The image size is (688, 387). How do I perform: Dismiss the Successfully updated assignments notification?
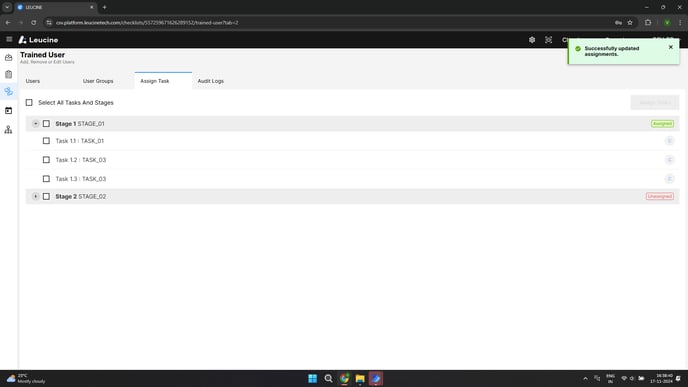[x=670, y=47]
